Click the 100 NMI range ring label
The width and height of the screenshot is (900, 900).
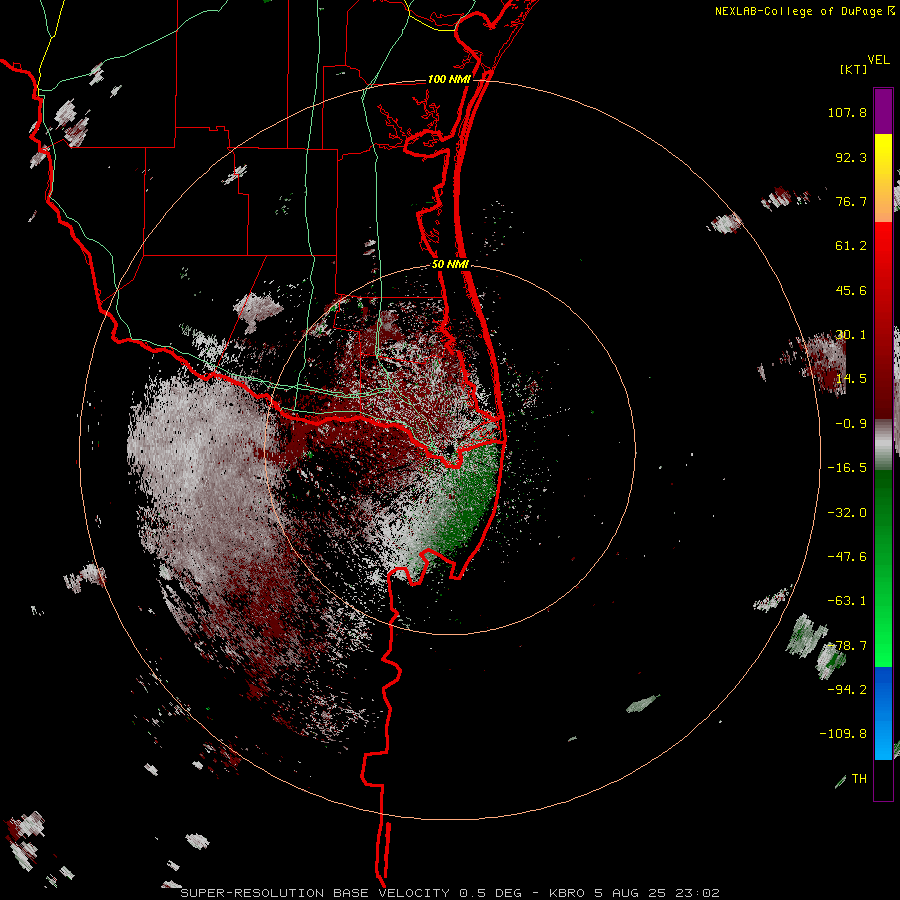click(449, 79)
